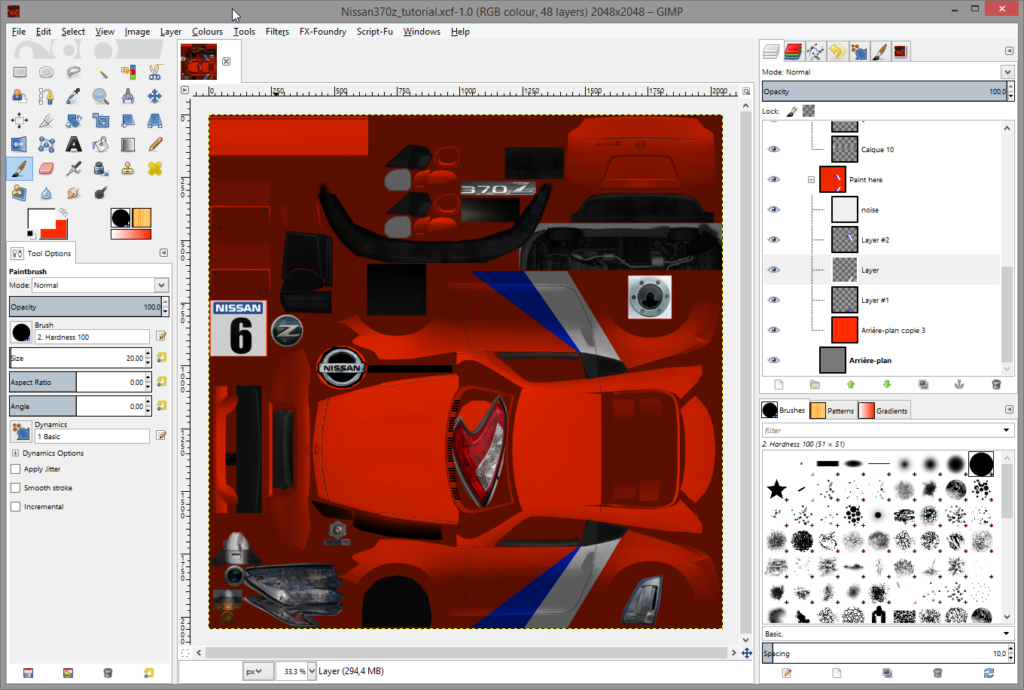
Task: Pick the Smudge tool
Action: click(73, 193)
